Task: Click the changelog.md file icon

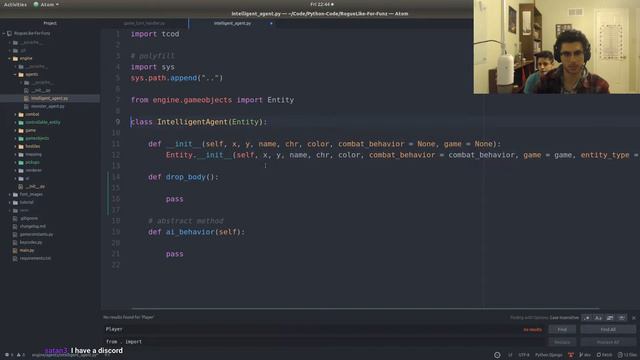Action: [15, 227]
